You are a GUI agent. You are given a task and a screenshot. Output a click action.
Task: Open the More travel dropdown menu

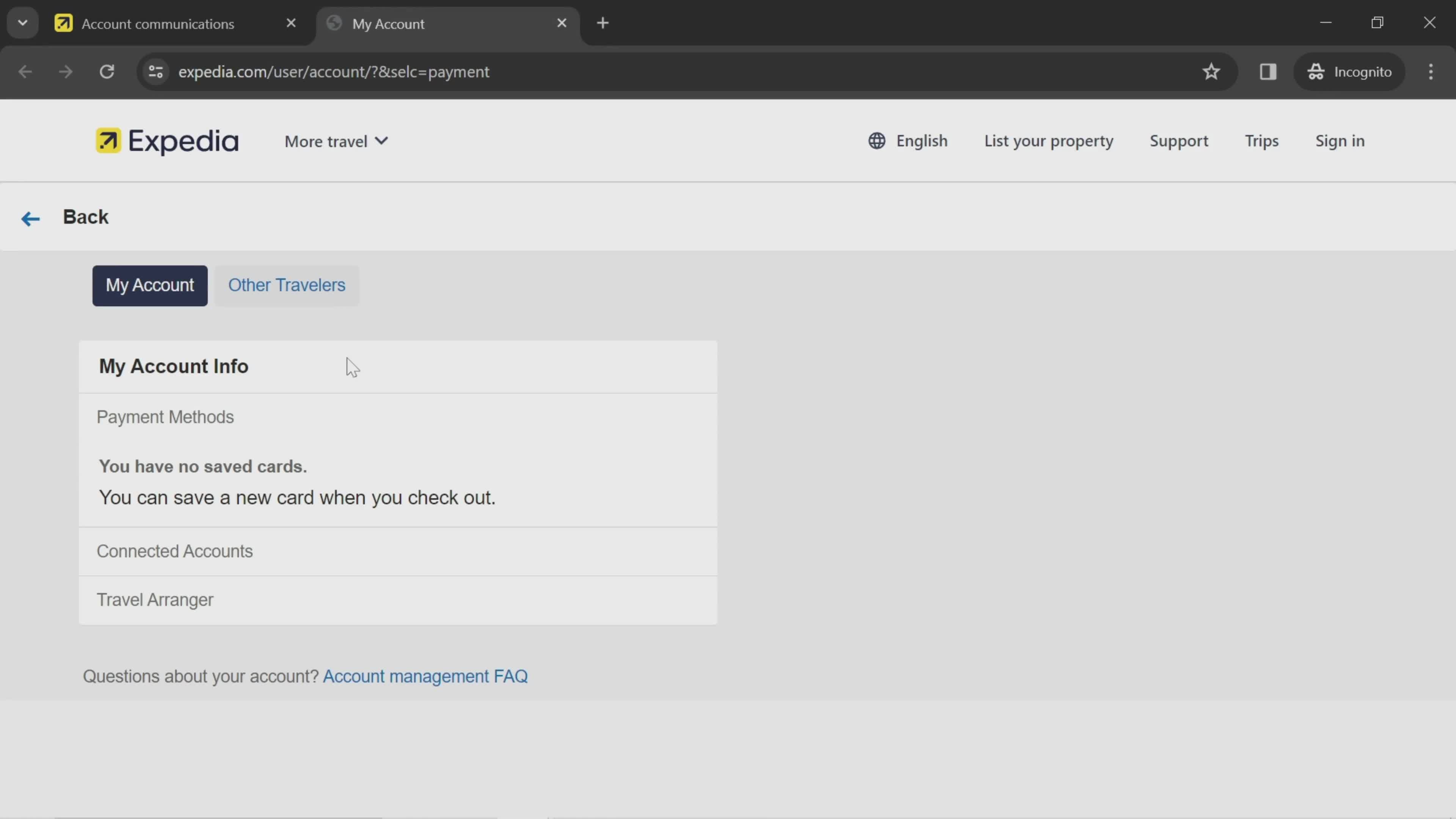click(335, 141)
